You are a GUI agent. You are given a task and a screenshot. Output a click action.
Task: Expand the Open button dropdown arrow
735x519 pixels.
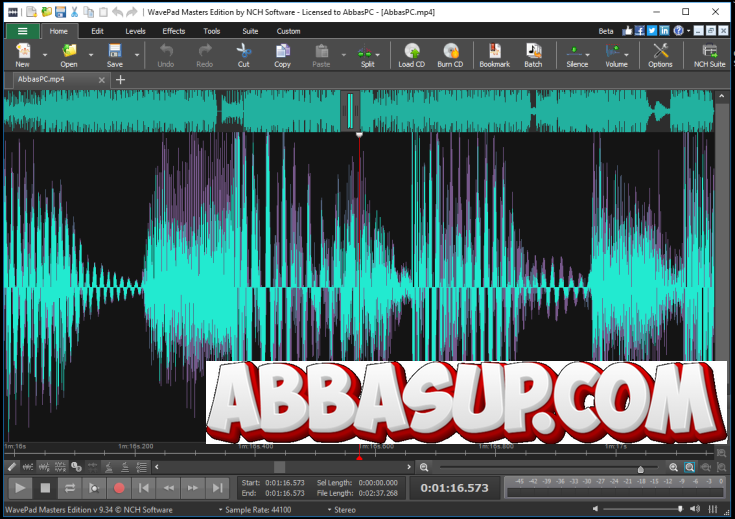coord(91,55)
